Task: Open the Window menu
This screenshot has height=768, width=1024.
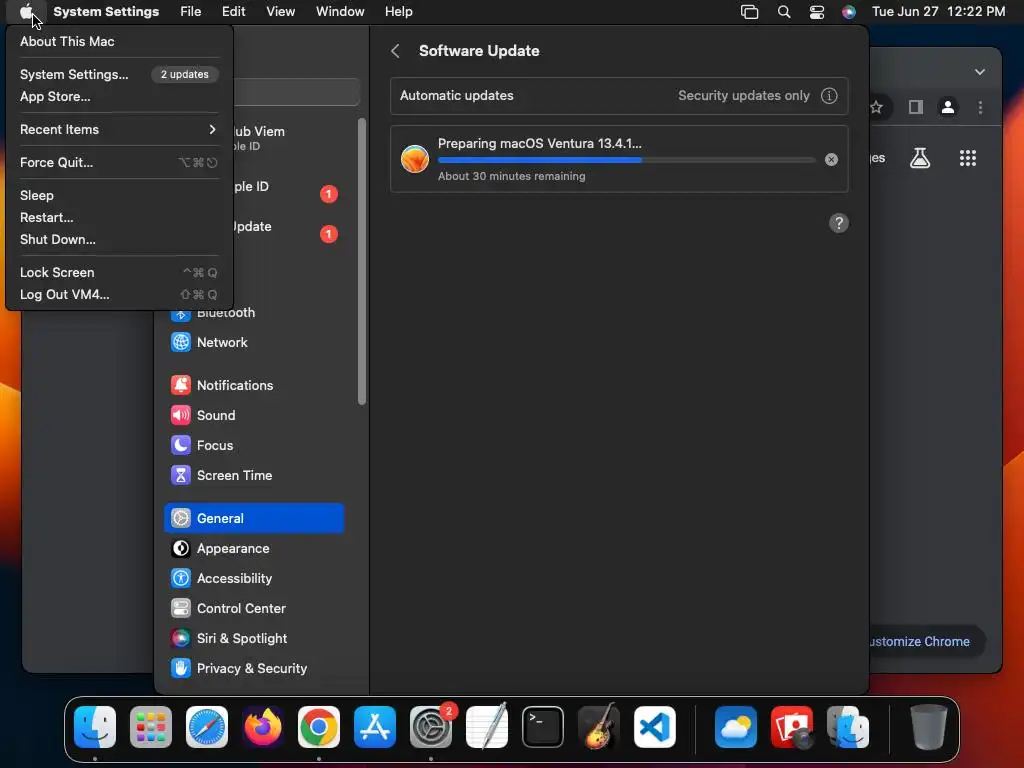Action: click(x=340, y=12)
